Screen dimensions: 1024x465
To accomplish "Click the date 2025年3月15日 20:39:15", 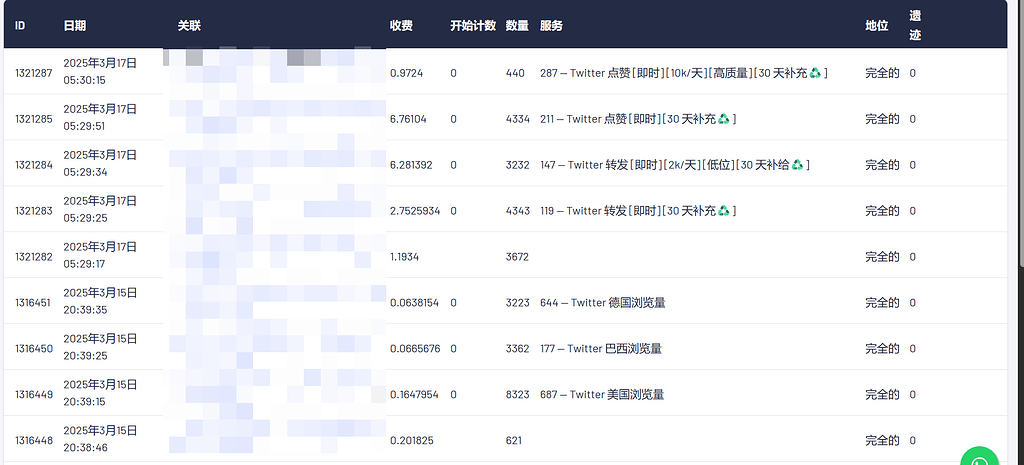I will pos(100,393).
